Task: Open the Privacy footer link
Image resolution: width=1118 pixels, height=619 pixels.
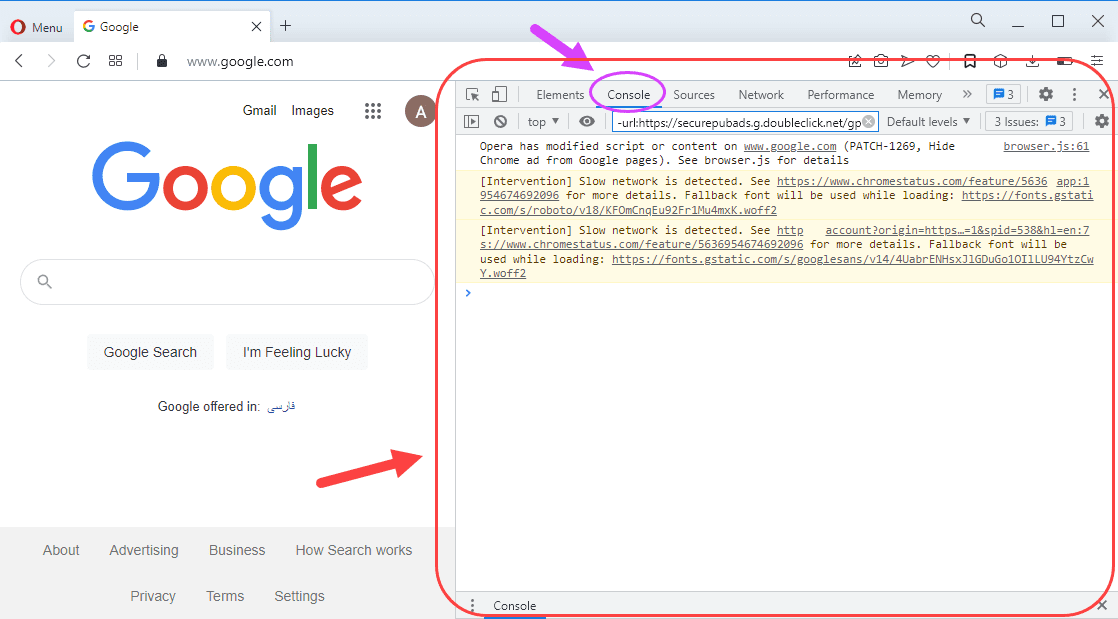Action: [x=153, y=596]
